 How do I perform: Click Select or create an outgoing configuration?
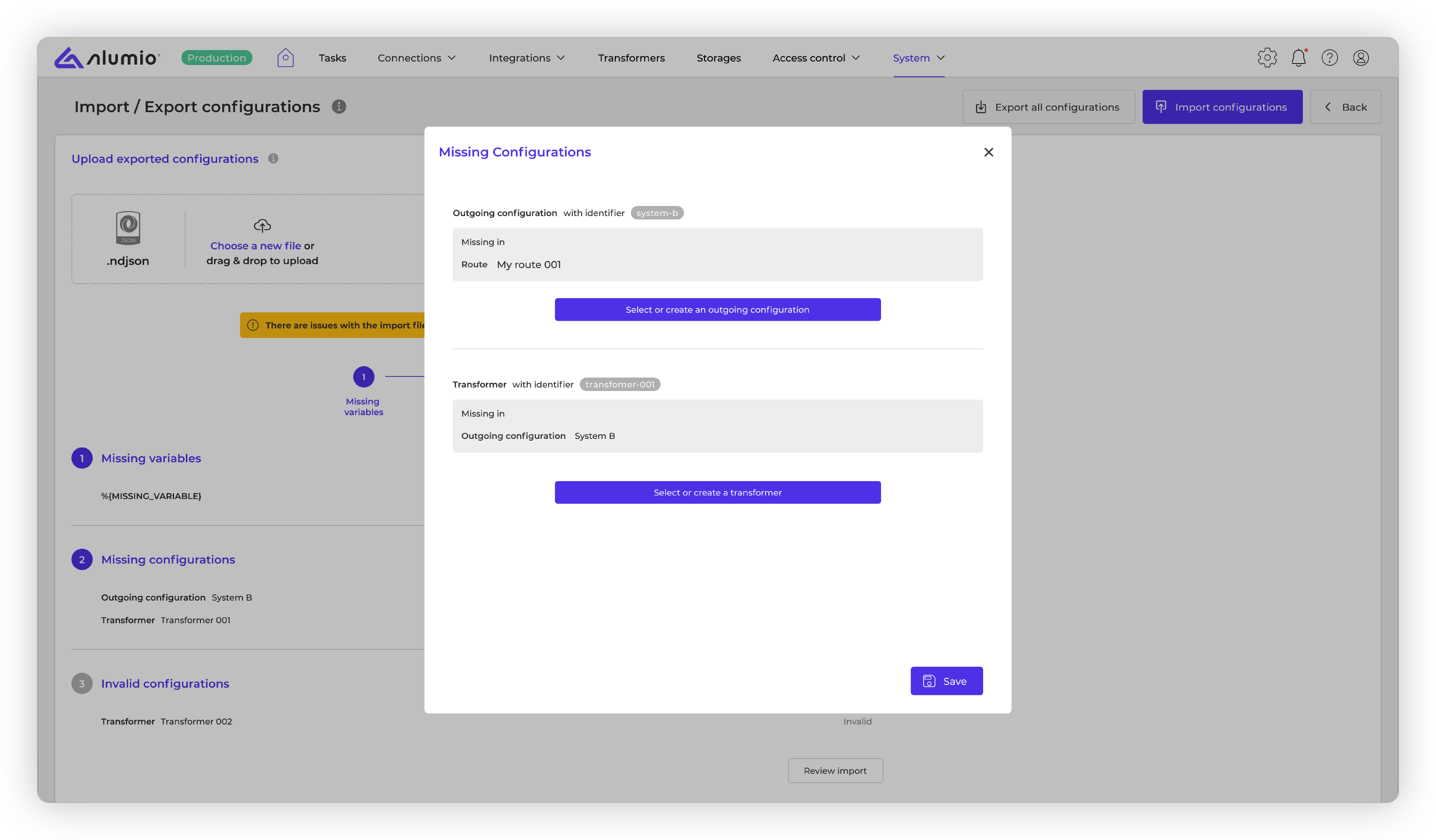coord(717,309)
